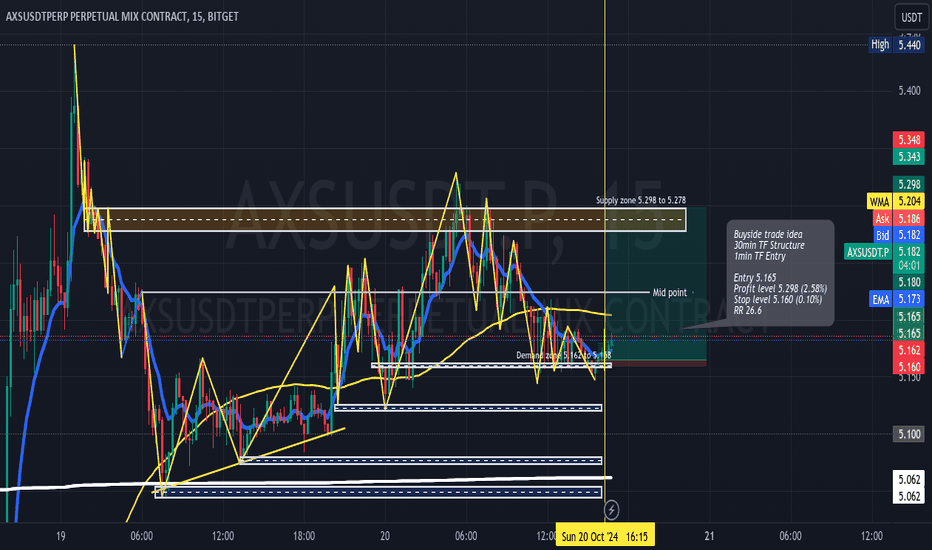
Task: Select the red 5.348 price label
Action: click(909, 140)
